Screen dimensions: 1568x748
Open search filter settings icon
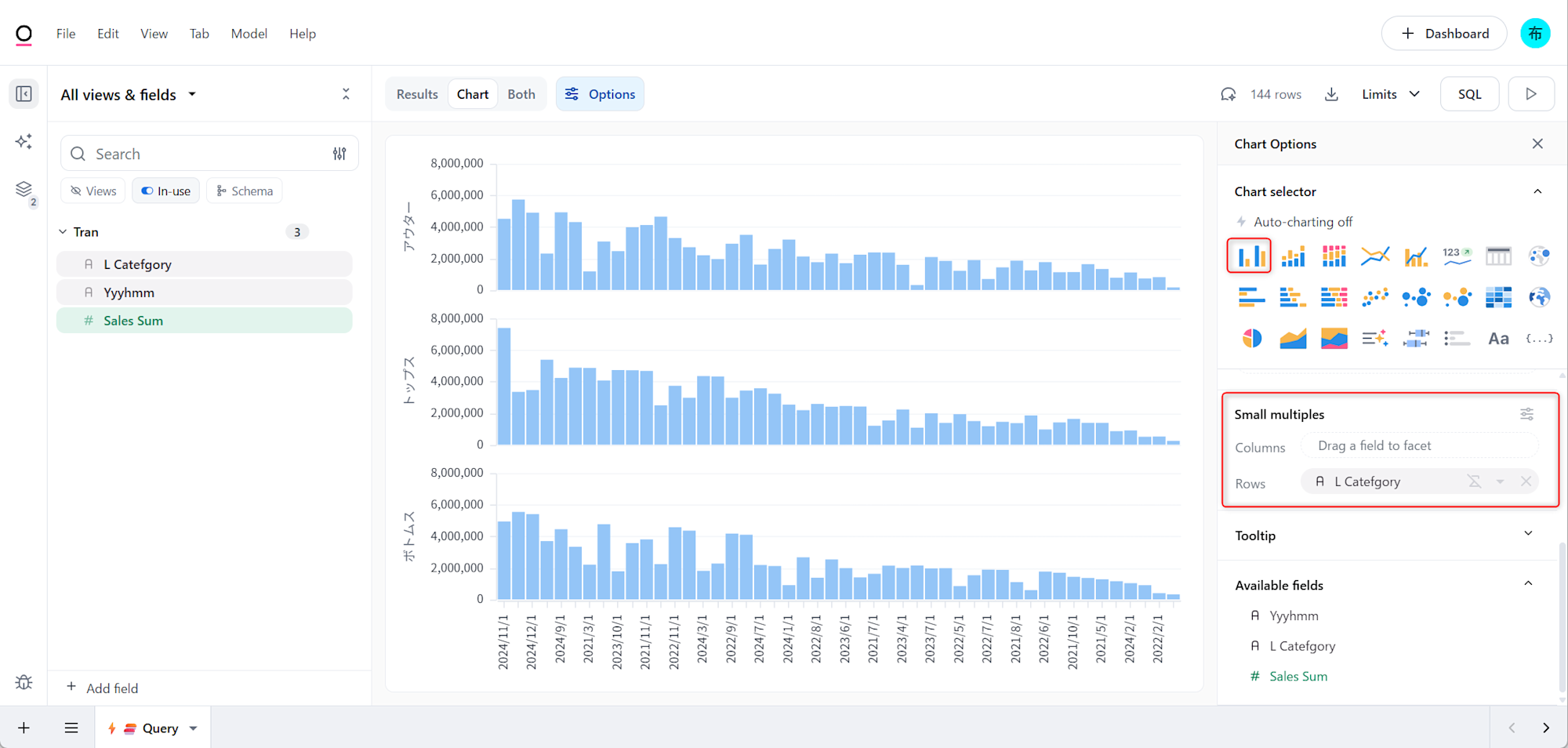point(339,154)
